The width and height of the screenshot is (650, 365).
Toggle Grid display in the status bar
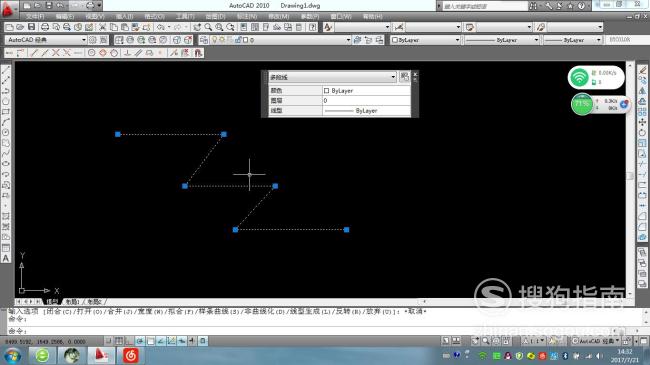(119, 341)
